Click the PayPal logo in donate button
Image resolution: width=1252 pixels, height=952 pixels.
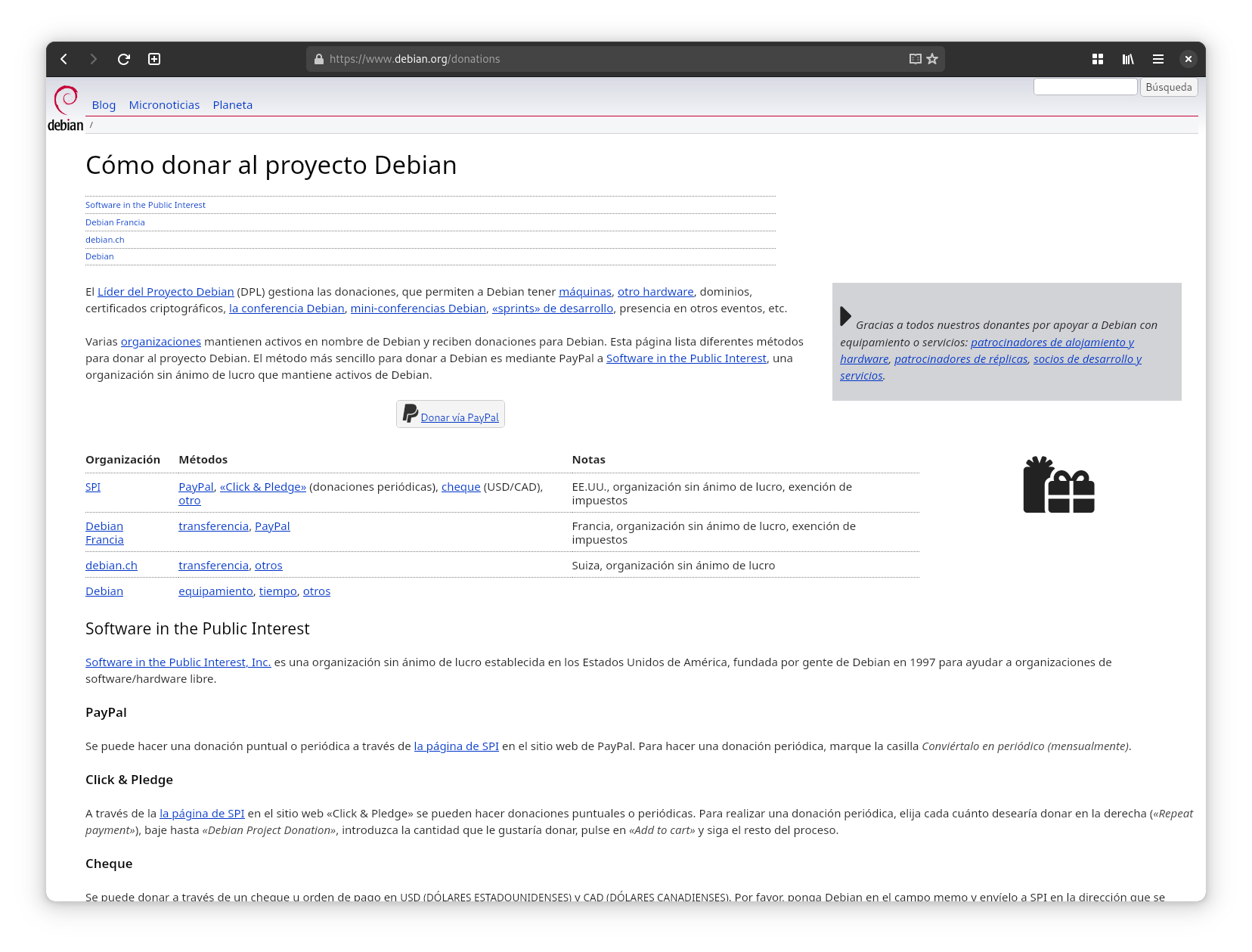411,413
